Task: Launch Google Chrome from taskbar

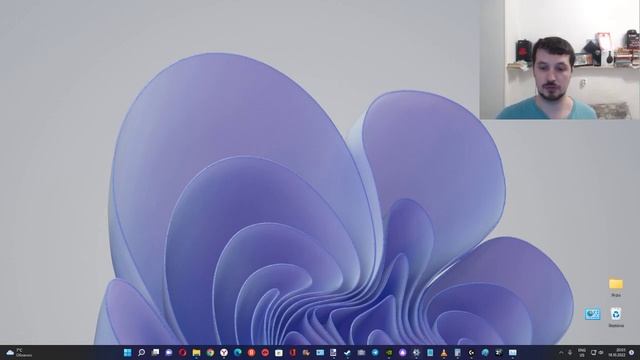Action: coord(210,353)
